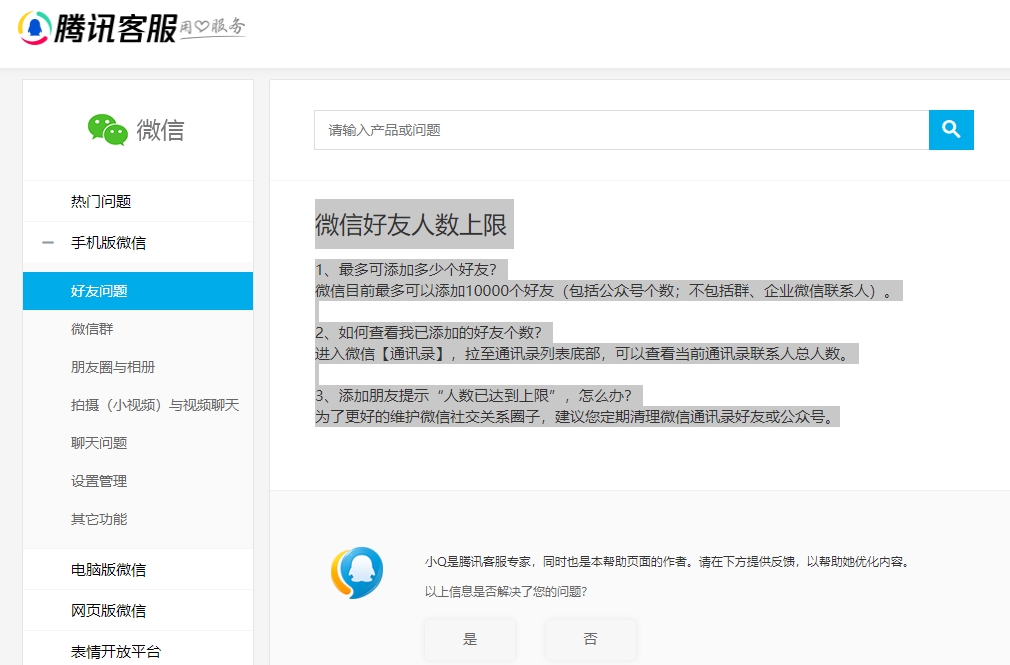Click question 1、最多可添加多少个好友？

click(406, 269)
